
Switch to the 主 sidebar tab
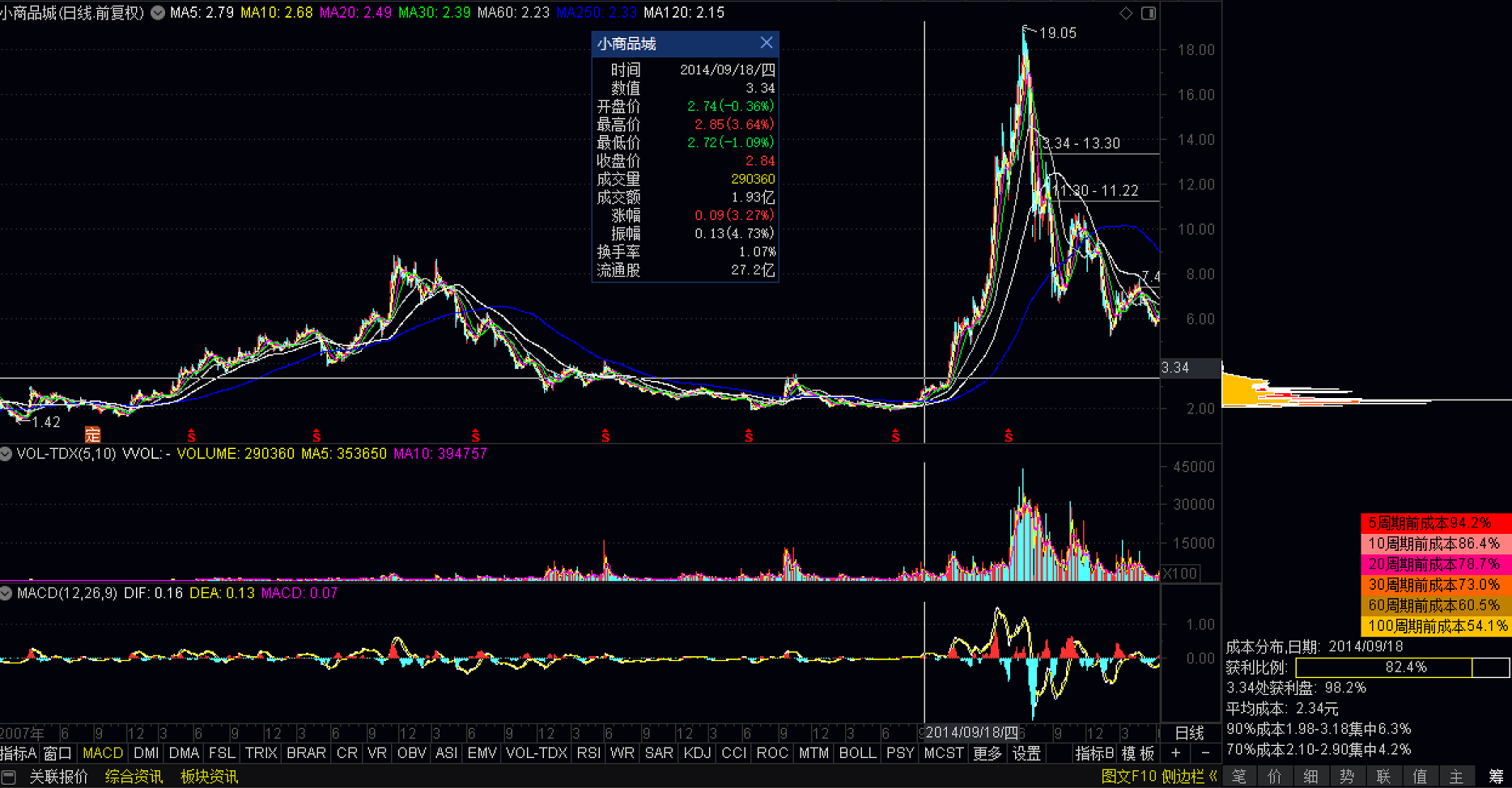point(1457,777)
